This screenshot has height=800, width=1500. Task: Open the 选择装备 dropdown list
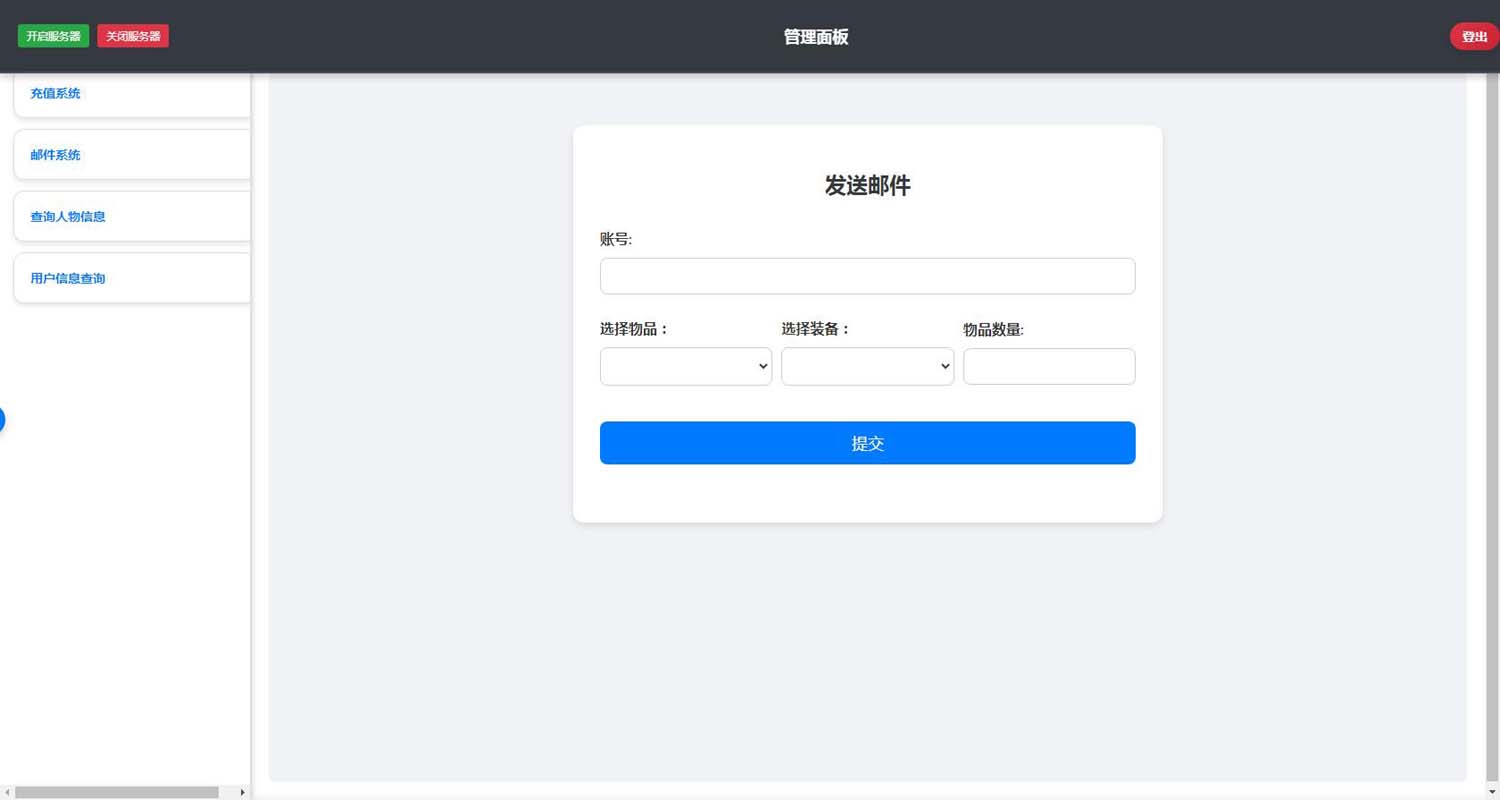[x=867, y=366]
